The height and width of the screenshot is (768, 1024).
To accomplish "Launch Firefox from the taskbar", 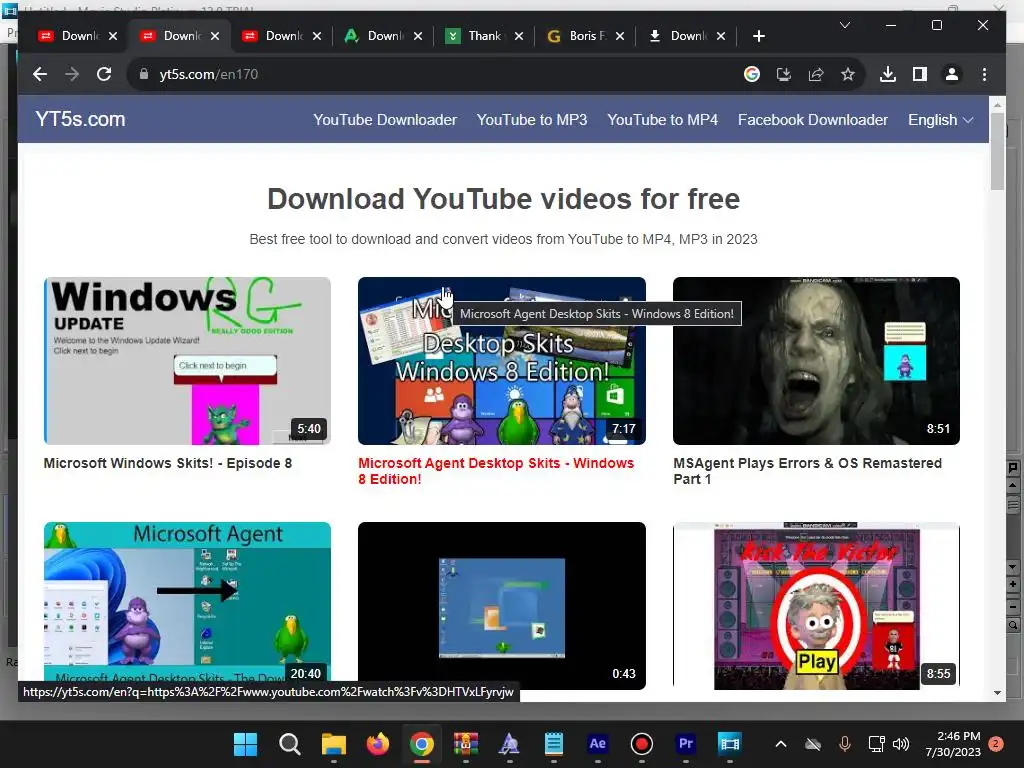I will pos(377,744).
